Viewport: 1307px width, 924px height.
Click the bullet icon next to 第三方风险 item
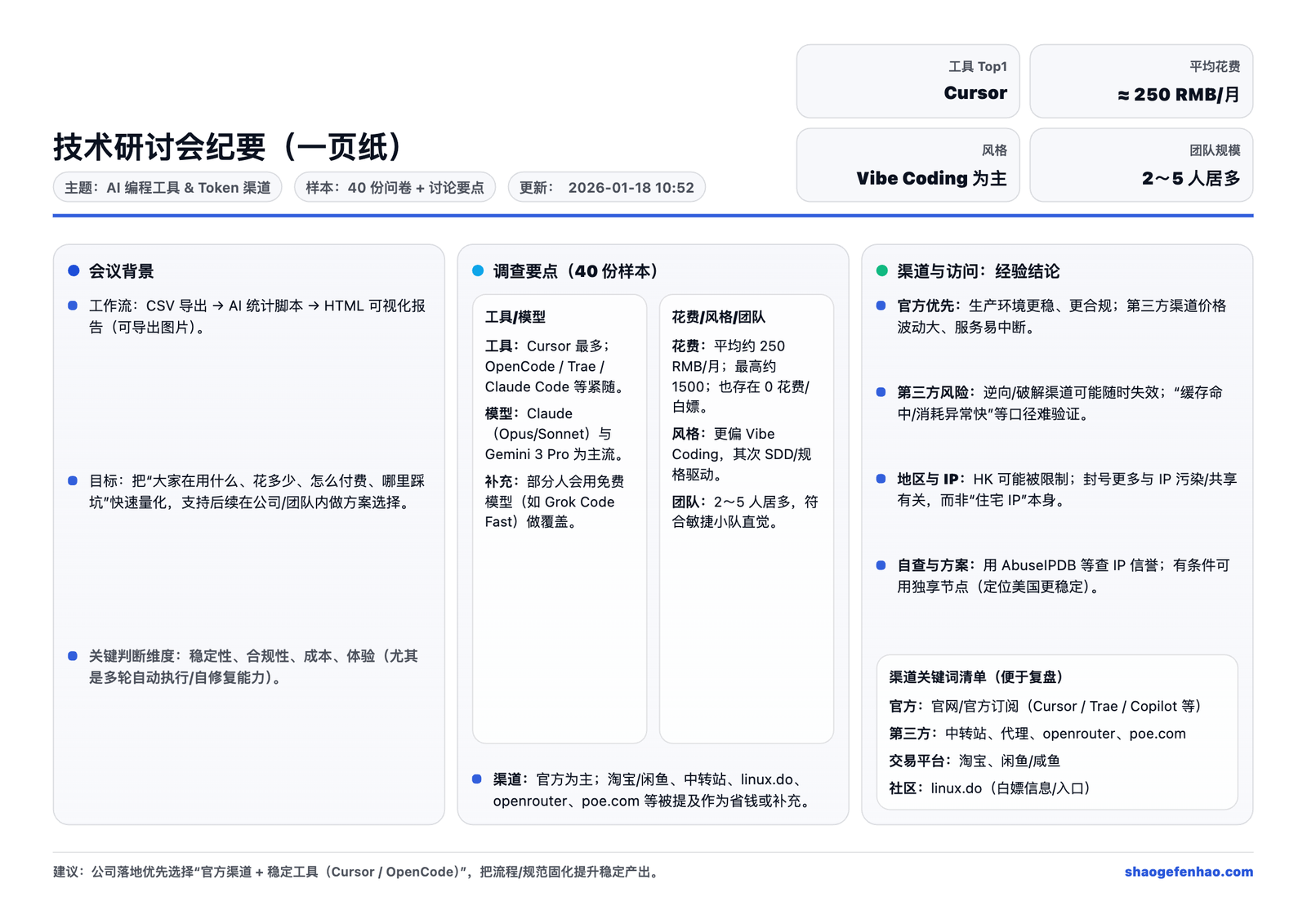(x=879, y=392)
